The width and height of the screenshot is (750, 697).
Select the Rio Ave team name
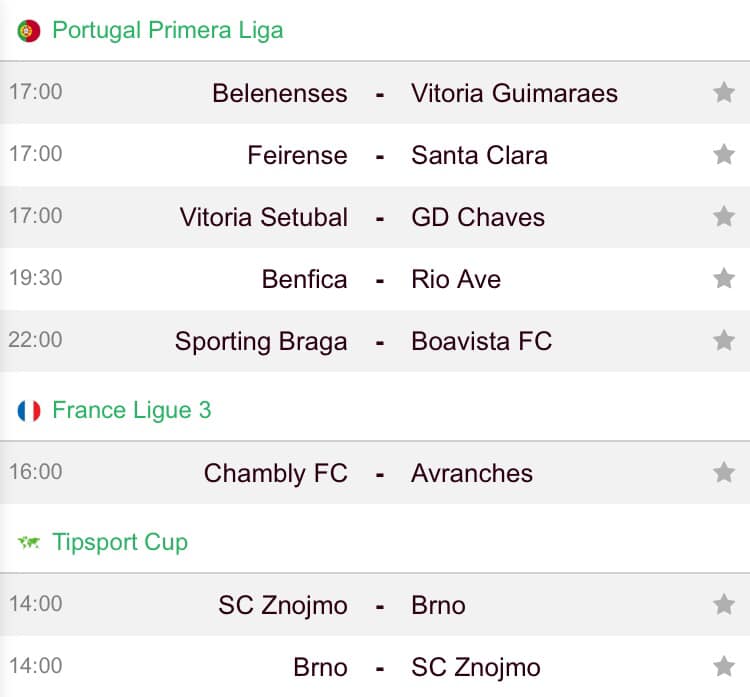click(456, 279)
